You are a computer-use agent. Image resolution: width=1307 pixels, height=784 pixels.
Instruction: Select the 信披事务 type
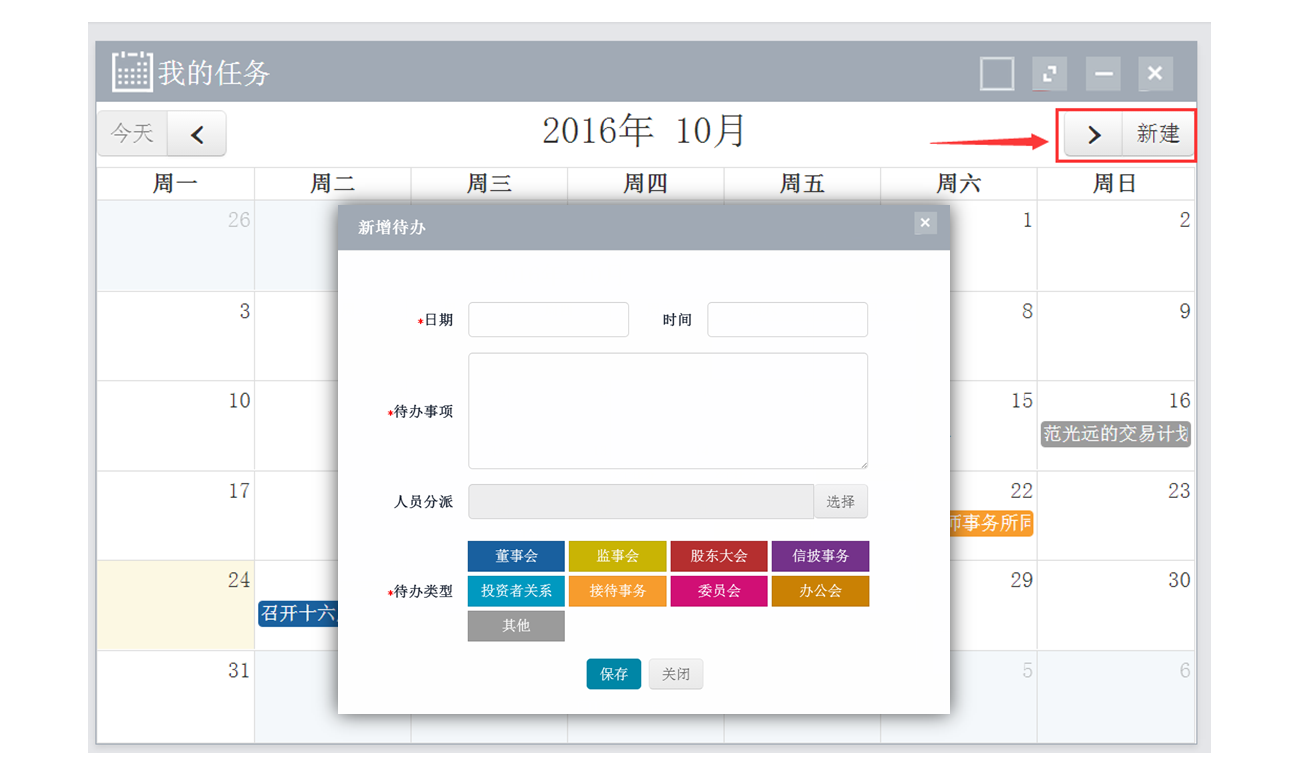pyautogui.click(x=820, y=556)
